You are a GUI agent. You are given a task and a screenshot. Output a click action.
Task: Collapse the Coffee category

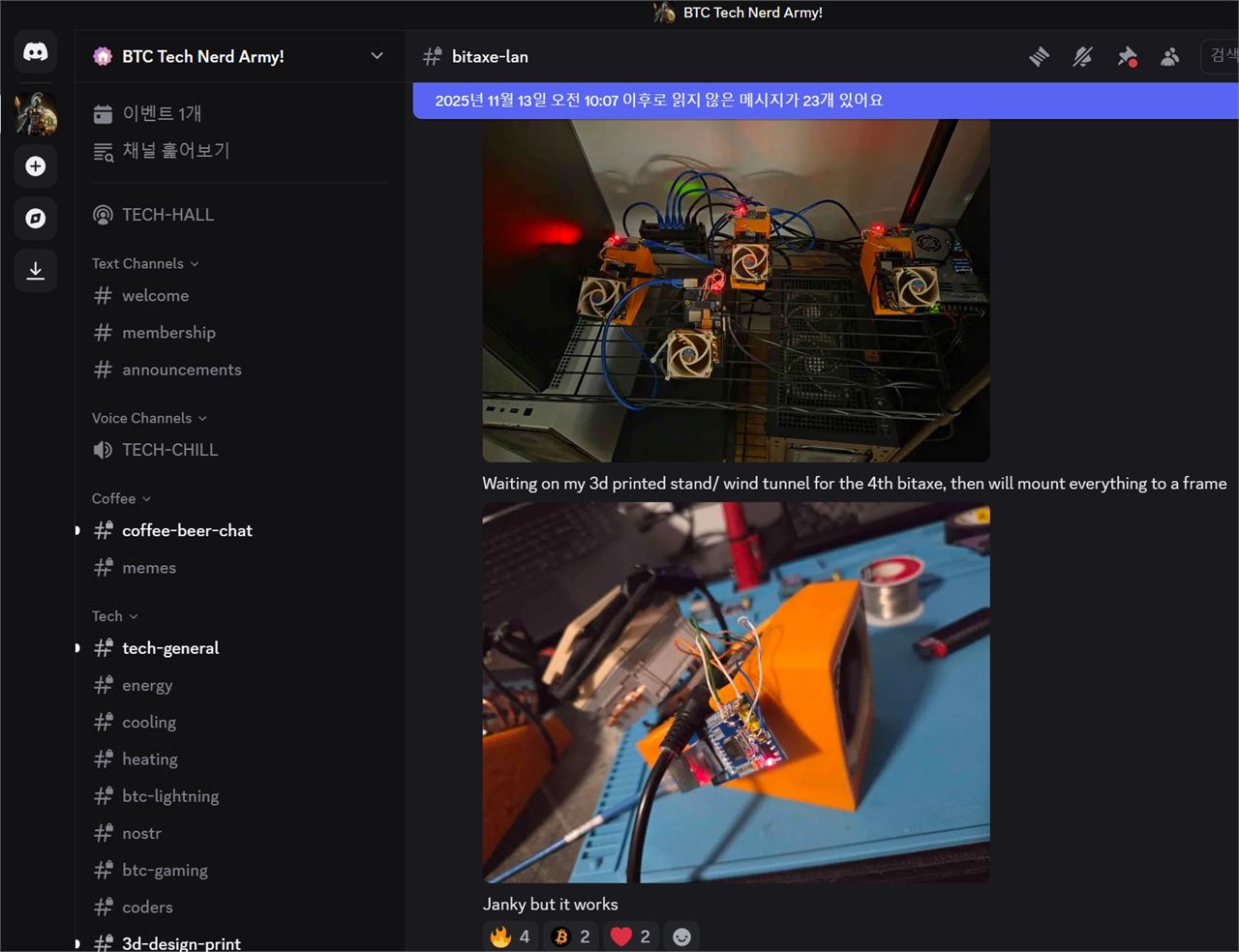click(121, 498)
